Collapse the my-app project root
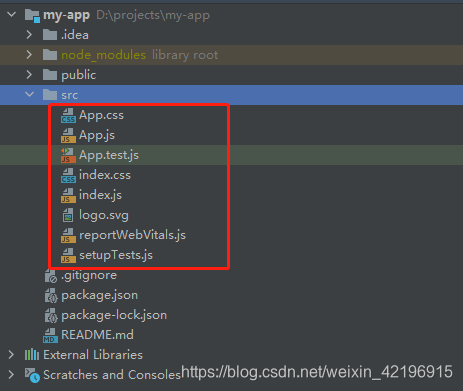Screen dimensions: 463x391 pos(12,15)
